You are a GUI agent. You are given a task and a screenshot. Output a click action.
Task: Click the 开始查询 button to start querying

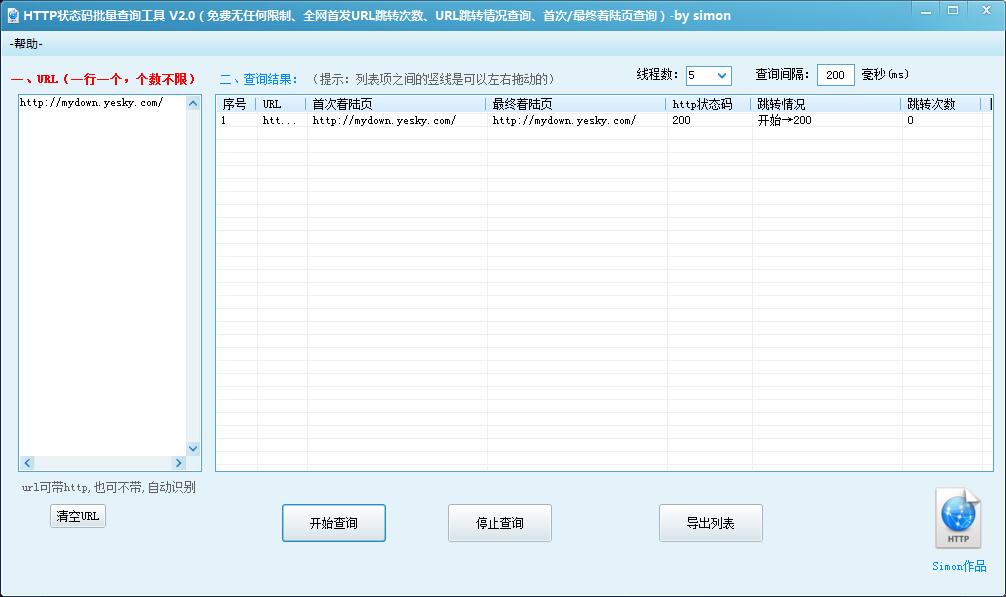[334, 522]
